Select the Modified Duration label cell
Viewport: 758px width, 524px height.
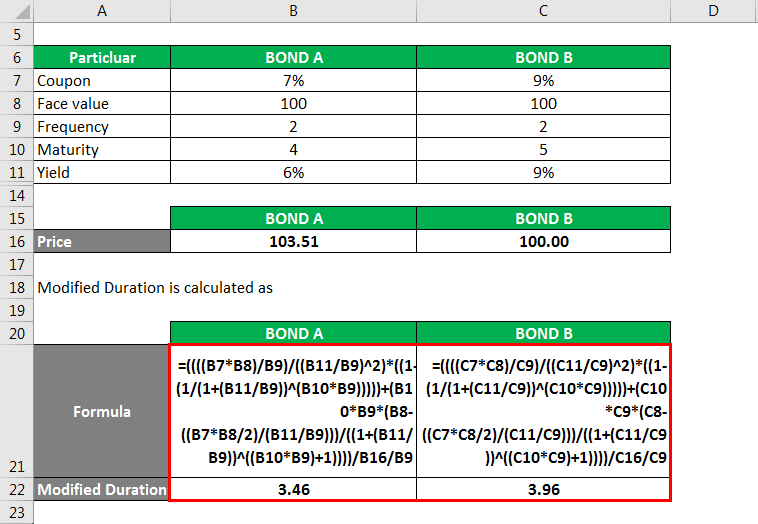click(102, 489)
